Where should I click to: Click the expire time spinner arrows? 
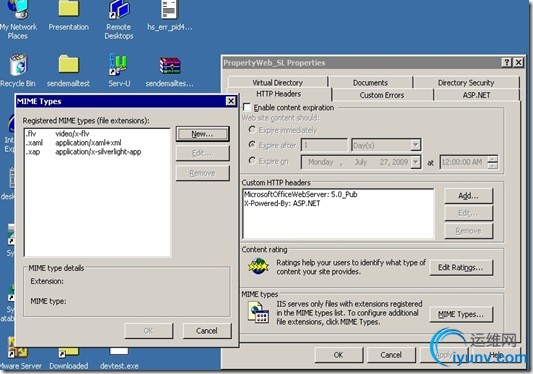[493, 162]
